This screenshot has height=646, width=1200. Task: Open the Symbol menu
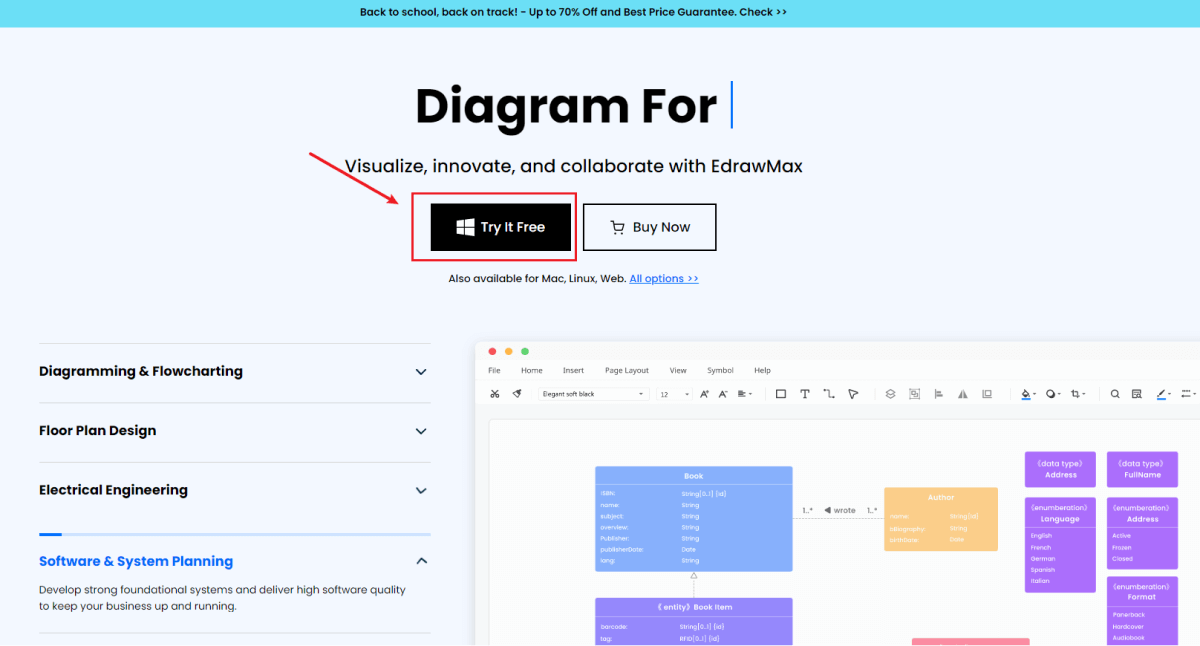click(x=720, y=370)
